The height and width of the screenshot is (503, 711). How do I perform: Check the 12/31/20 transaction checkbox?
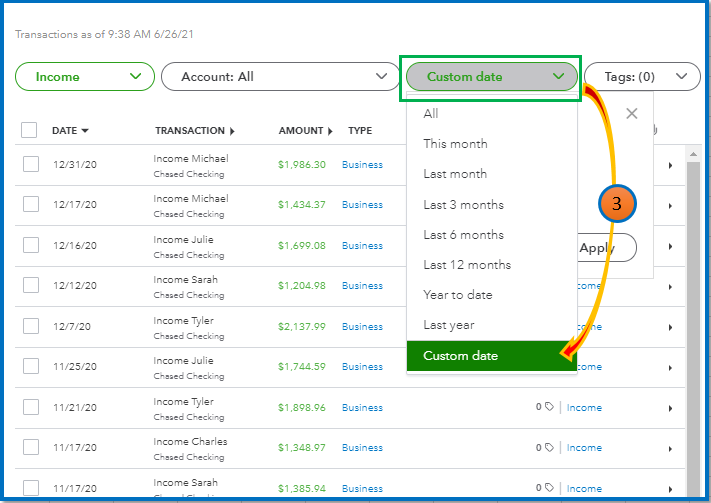point(31,164)
